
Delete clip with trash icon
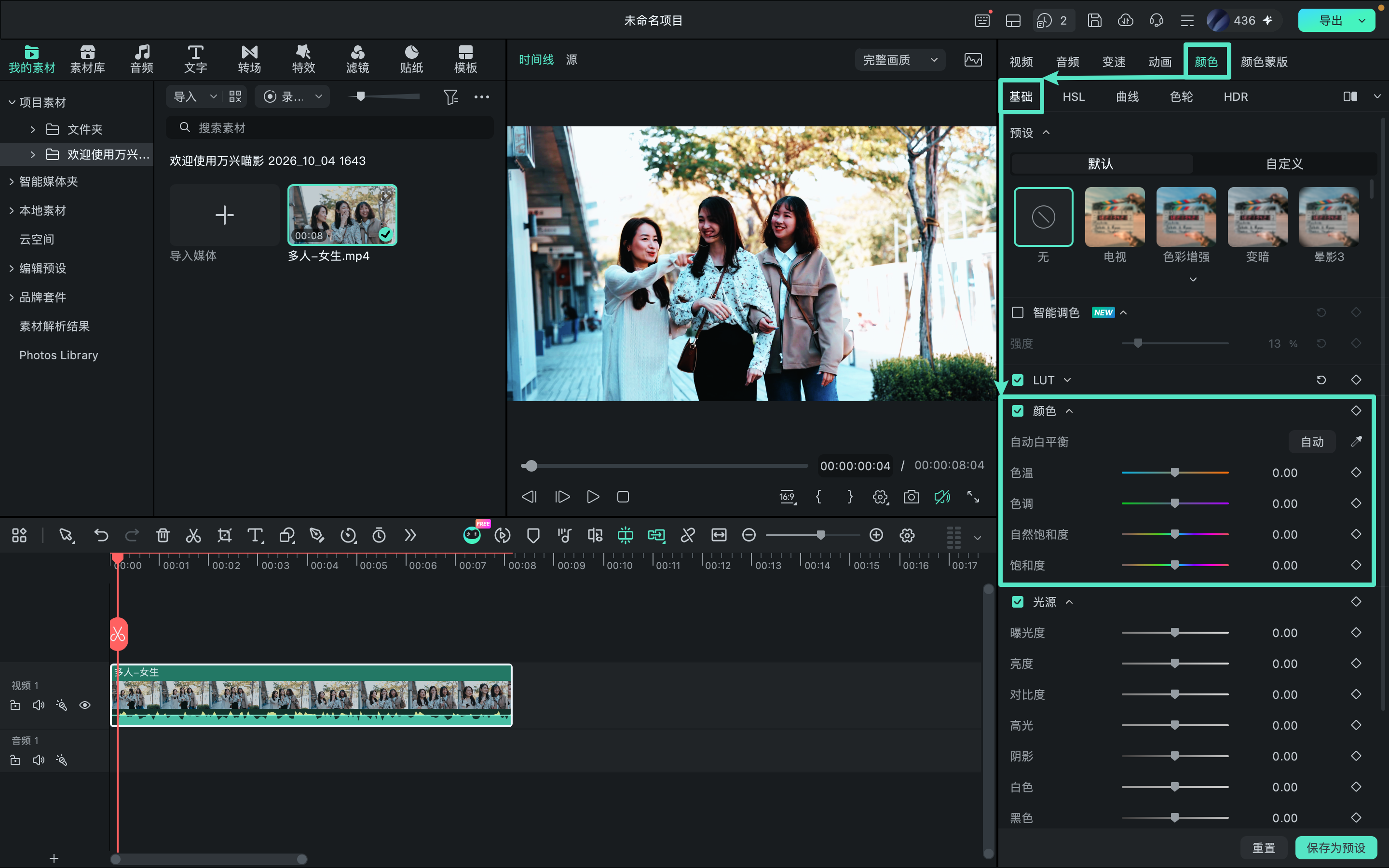pyautogui.click(x=163, y=536)
